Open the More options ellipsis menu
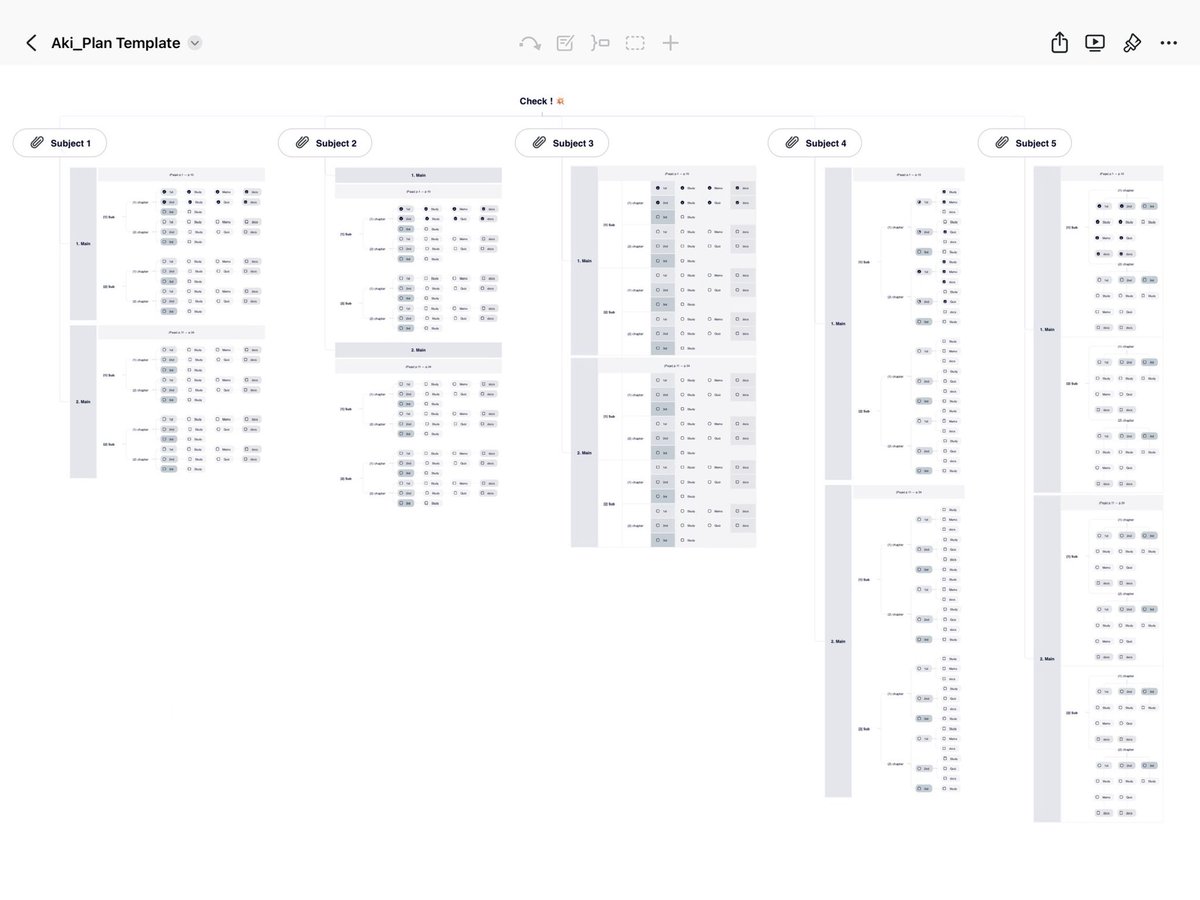This screenshot has height=900, width=1200. tap(1168, 43)
